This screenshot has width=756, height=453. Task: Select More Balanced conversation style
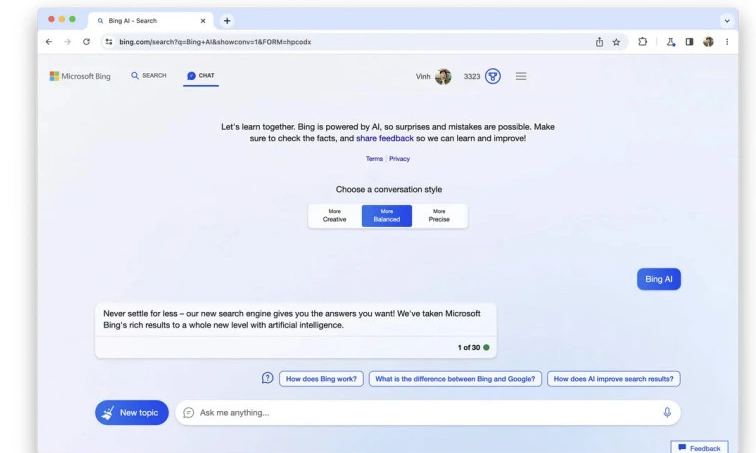(x=387, y=215)
